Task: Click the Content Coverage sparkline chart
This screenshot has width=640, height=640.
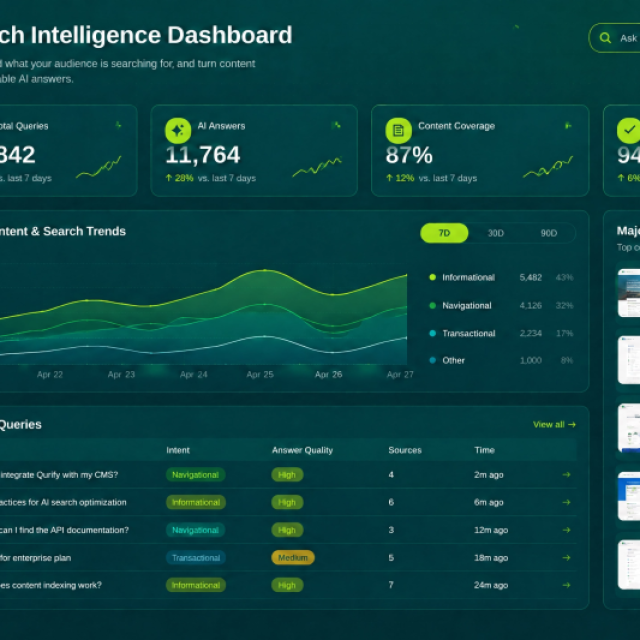Action: click(548, 167)
